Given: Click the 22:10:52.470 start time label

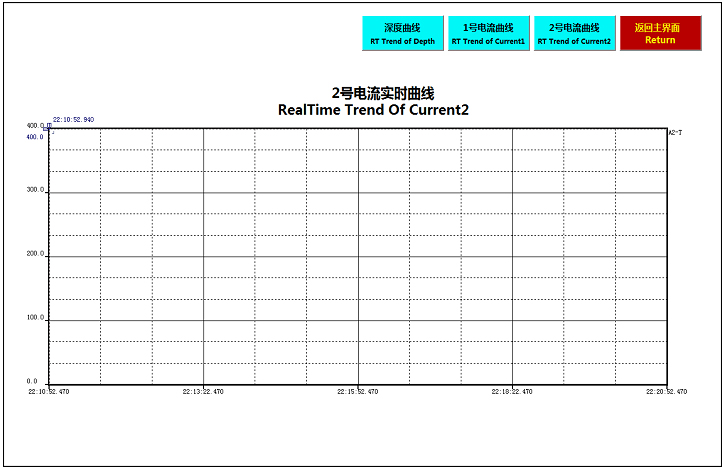Looking at the screenshot, I should [x=48, y=392].
